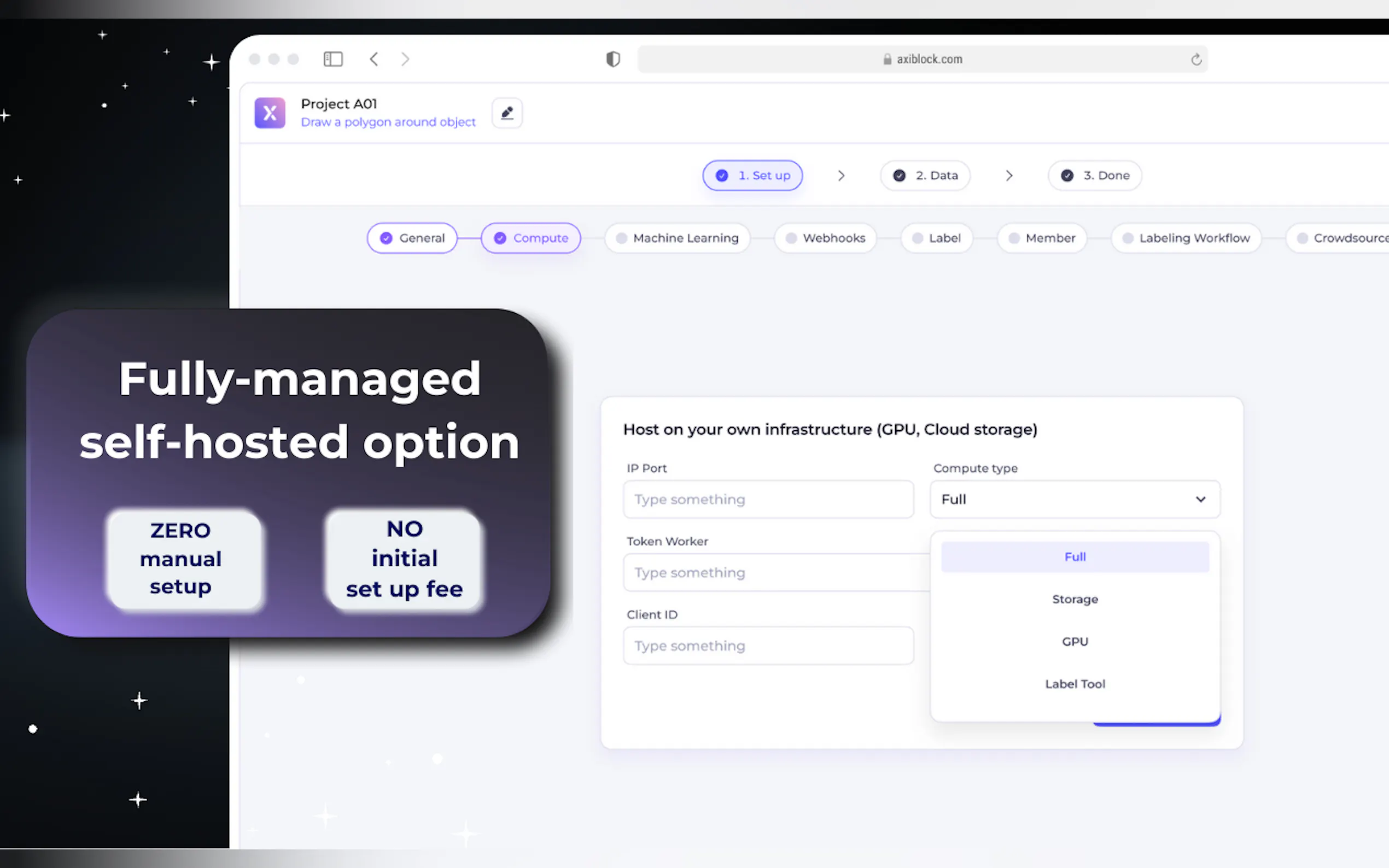Click the purple X project logo
Screen dimensions: 1389x868
pyautogui.click(x=270, y=113)
